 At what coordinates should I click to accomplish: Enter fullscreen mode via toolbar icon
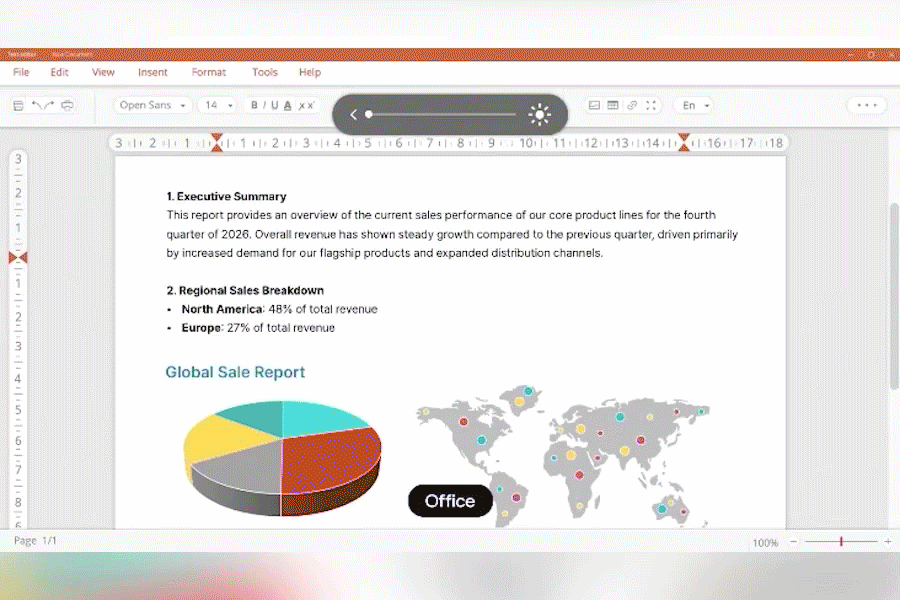pyautogui.click(x=651, y=105)
